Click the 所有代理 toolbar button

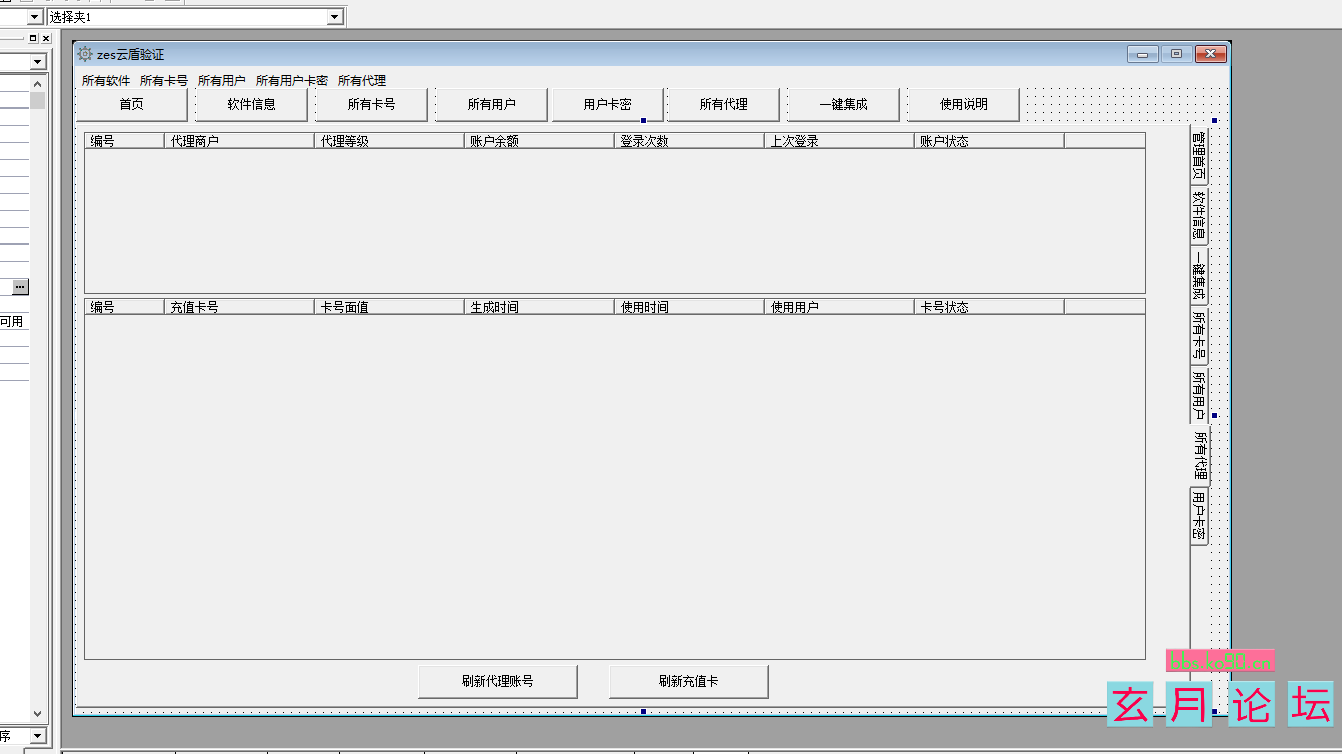pyautogui.click(x=724, y=104)
